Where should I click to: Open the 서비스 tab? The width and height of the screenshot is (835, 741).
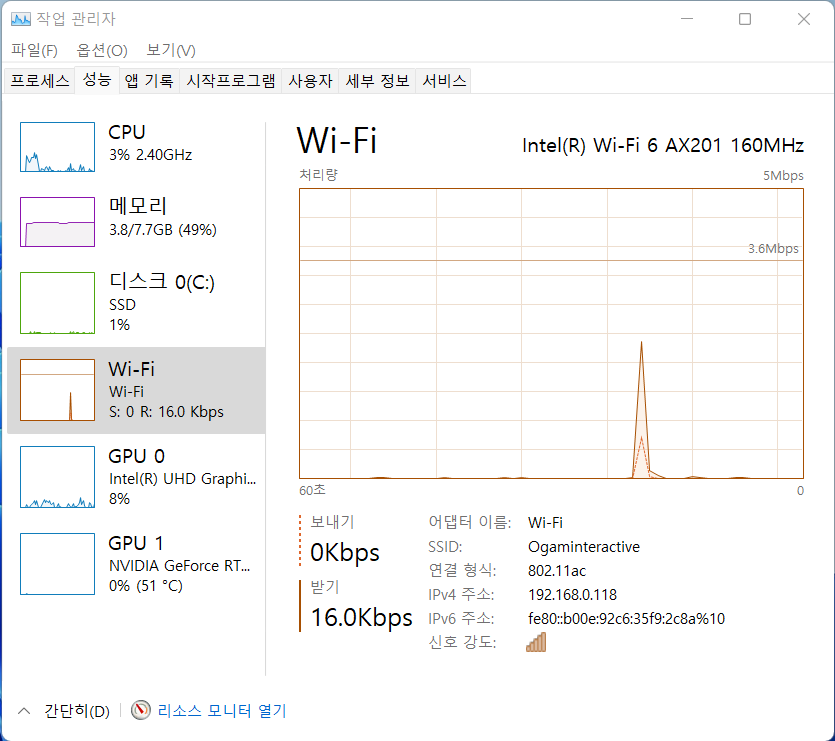[x=444, y=82]
